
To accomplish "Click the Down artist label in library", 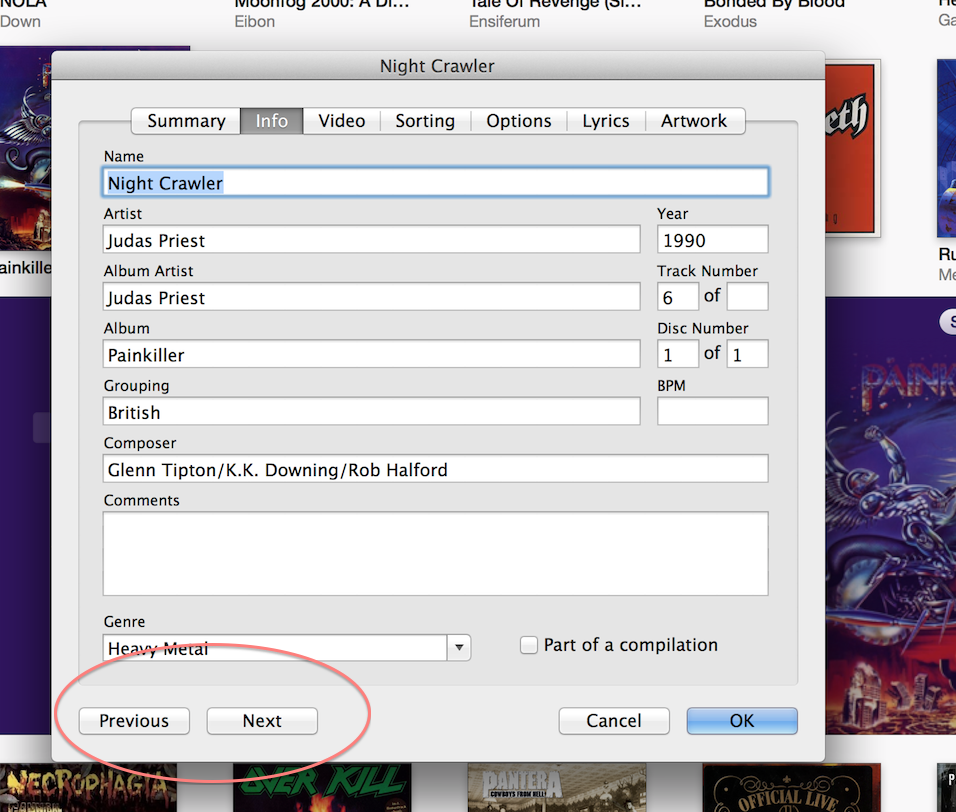I will coord(20,21).
